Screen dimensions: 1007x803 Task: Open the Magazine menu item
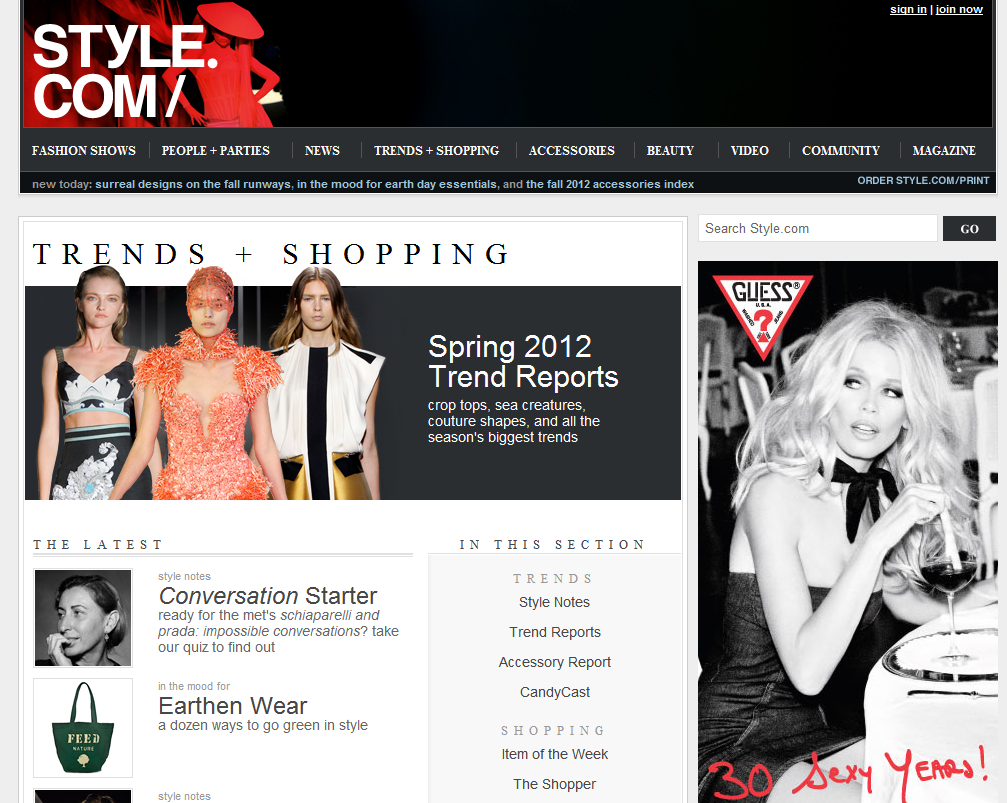coord(944,150)
